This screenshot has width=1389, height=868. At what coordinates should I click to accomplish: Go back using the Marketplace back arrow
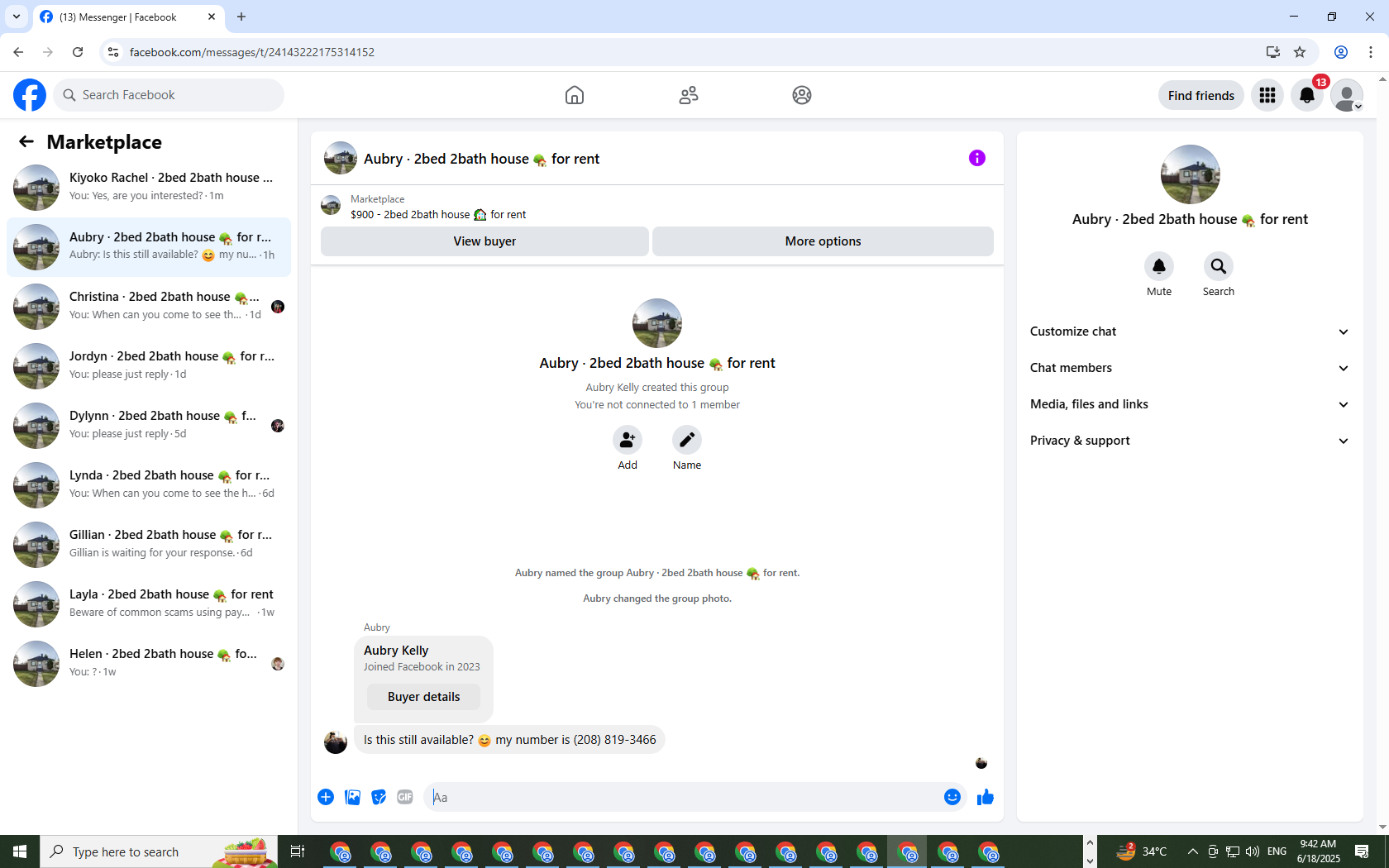pyautogui.click(x=26, y=141)
